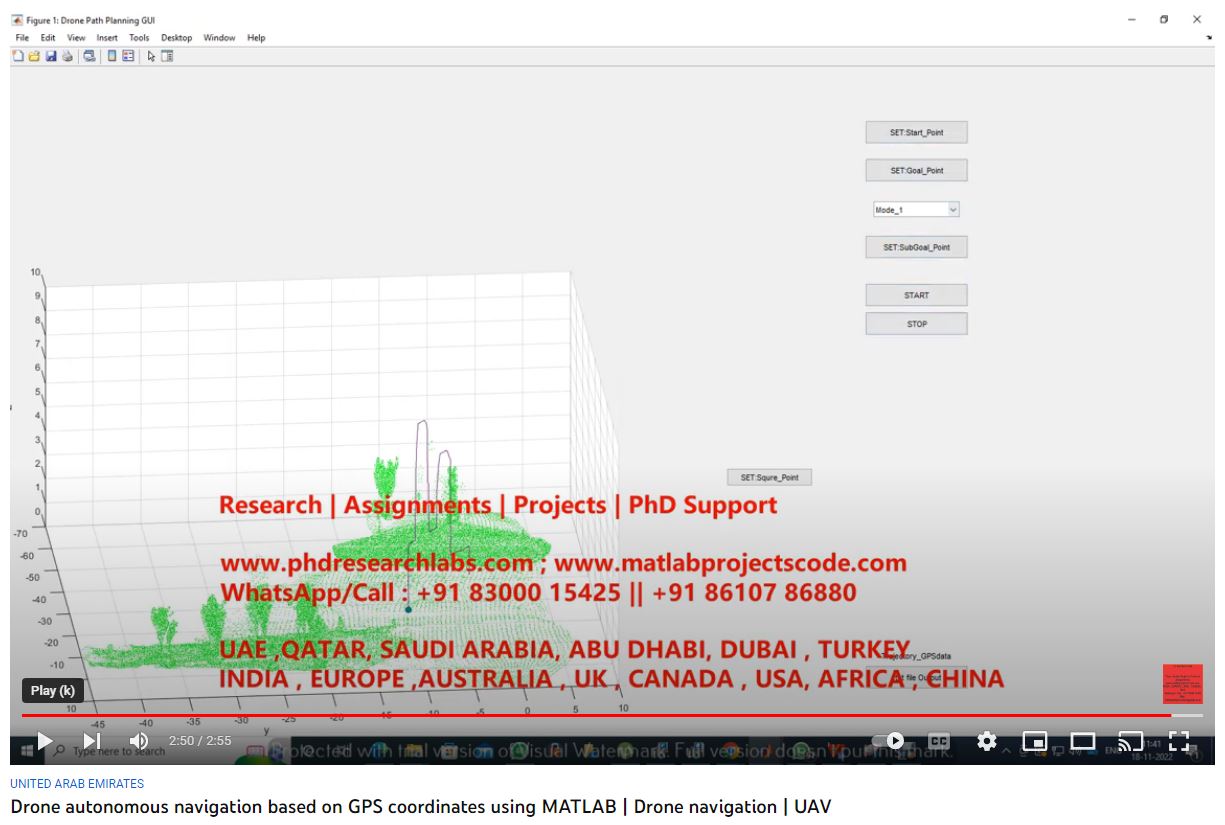Play the video with the play button
The width and height of the screenshot is (1225, 825).
pos(44,741)
